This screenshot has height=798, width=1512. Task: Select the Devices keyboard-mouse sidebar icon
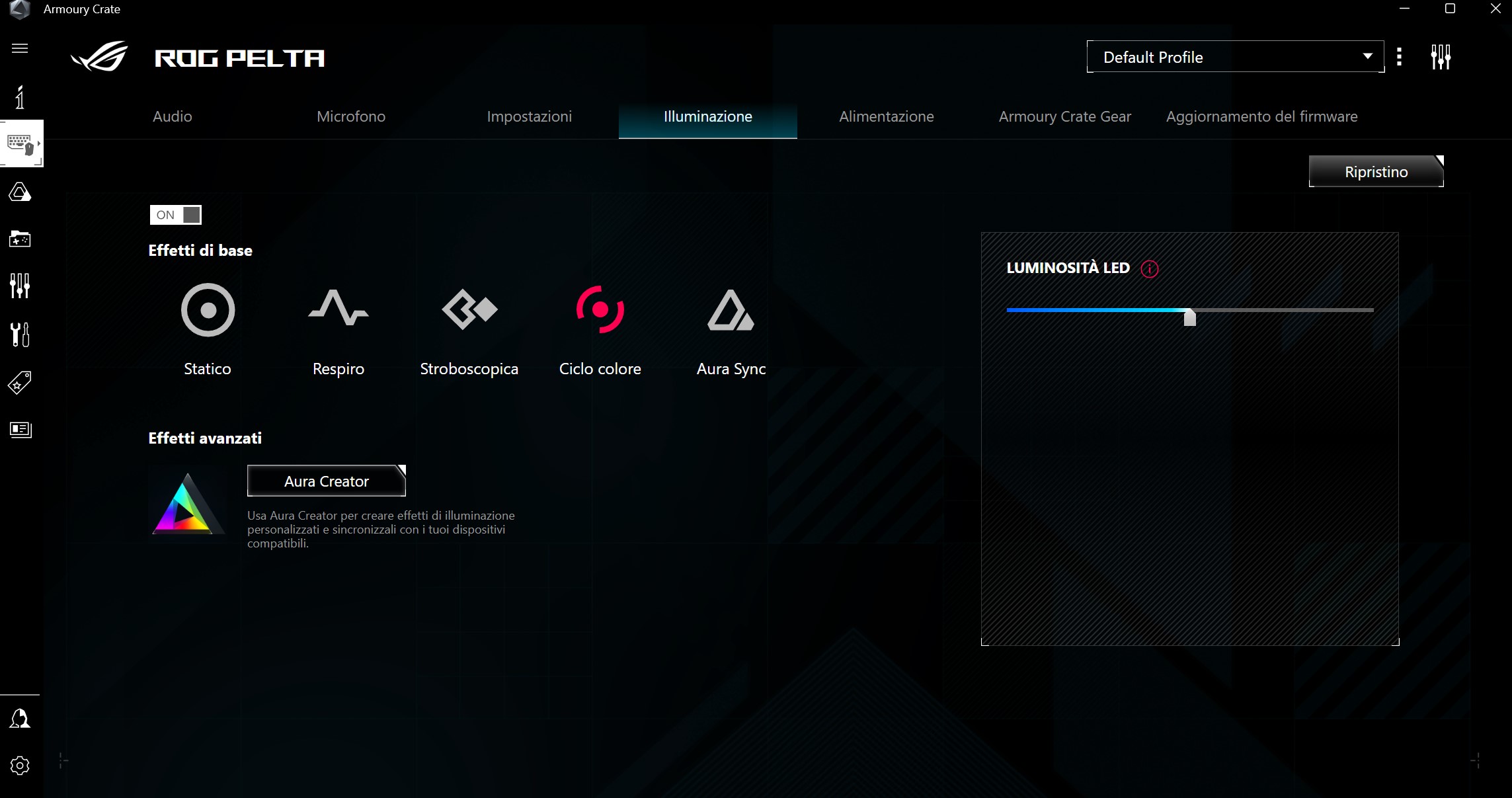pos(20,143)
